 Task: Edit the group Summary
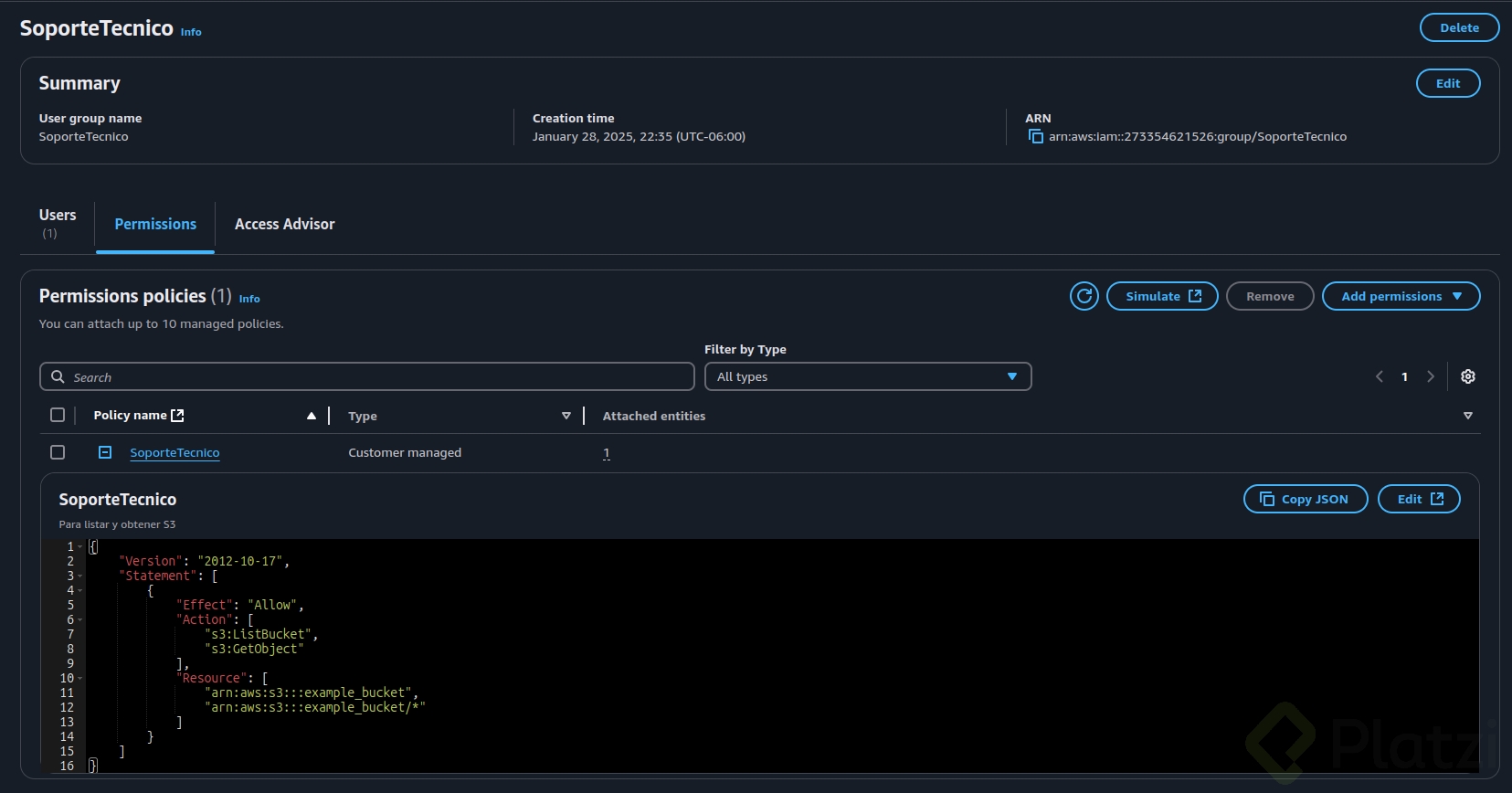click(x=1448, y=83)
